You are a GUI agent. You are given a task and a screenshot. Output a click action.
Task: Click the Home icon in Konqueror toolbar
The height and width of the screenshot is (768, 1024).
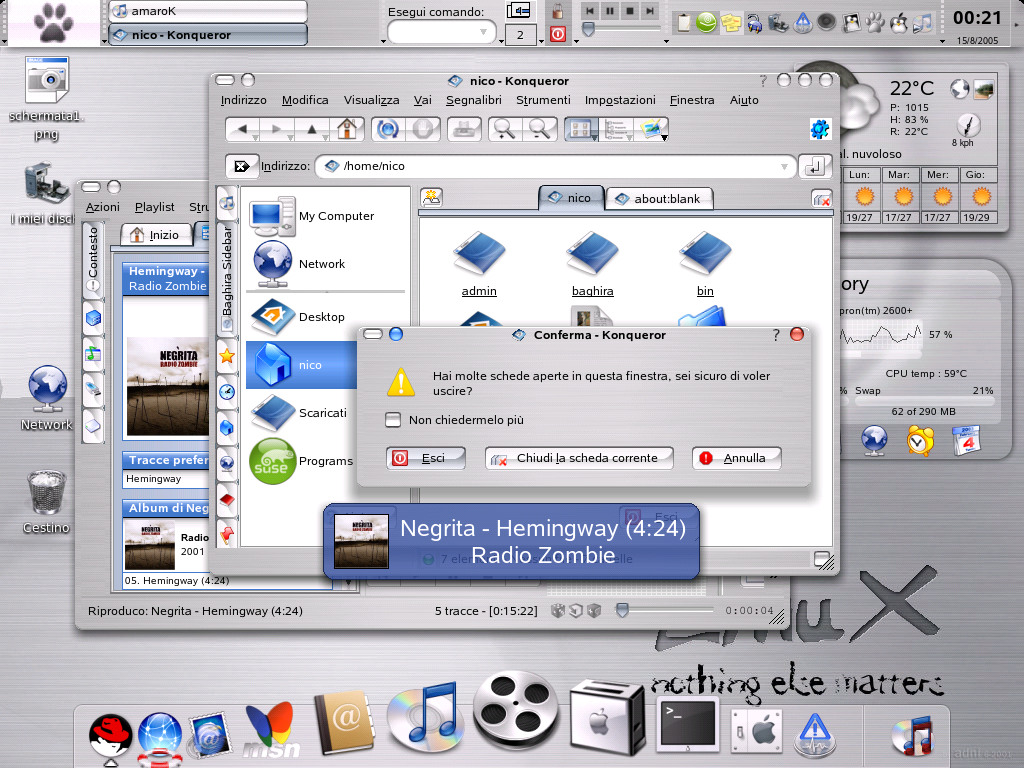(x=347, y=129)
